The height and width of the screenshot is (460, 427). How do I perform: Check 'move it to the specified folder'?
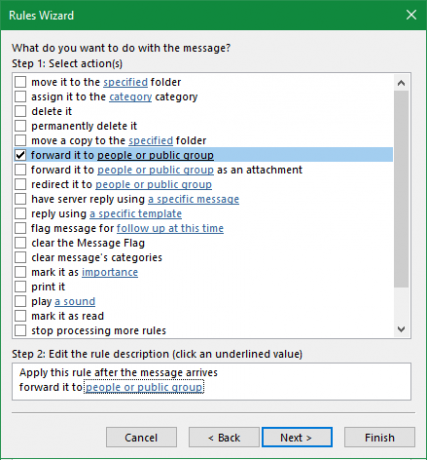click(x=20, y=82)
